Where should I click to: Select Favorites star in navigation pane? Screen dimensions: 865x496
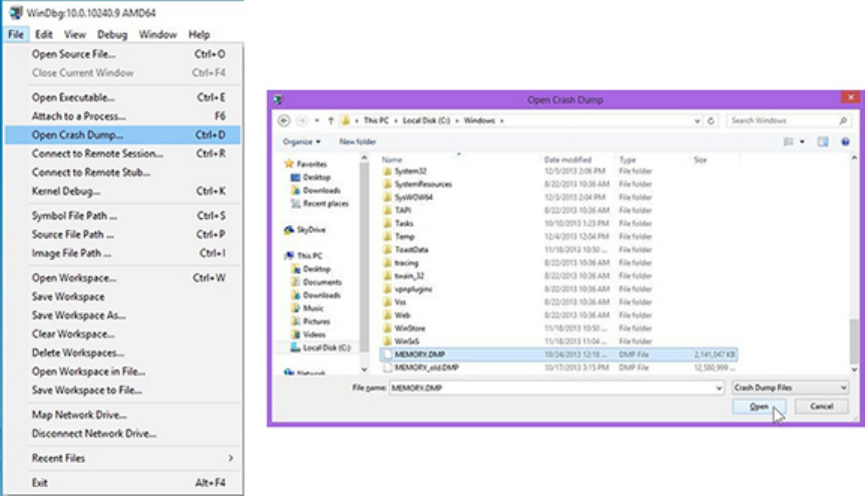[289, 164]
